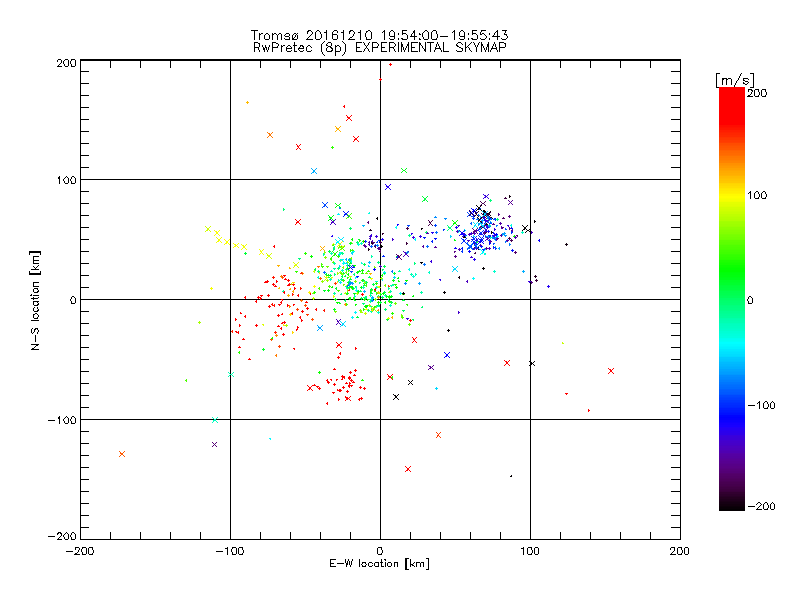
Task: Click the y-axis tick label '100'
Action: [66, 180]
